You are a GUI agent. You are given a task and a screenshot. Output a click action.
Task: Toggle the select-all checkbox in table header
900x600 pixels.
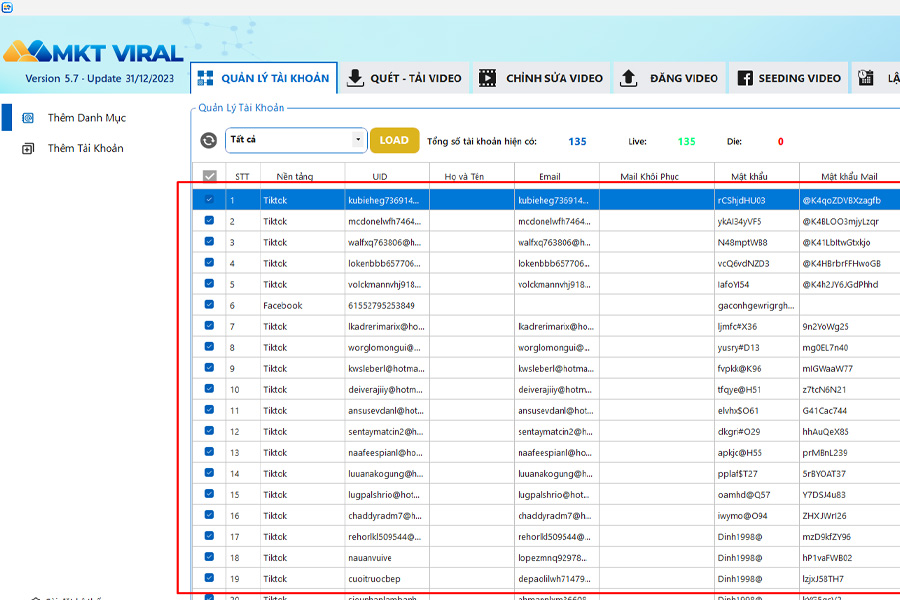tap(210, 176)
